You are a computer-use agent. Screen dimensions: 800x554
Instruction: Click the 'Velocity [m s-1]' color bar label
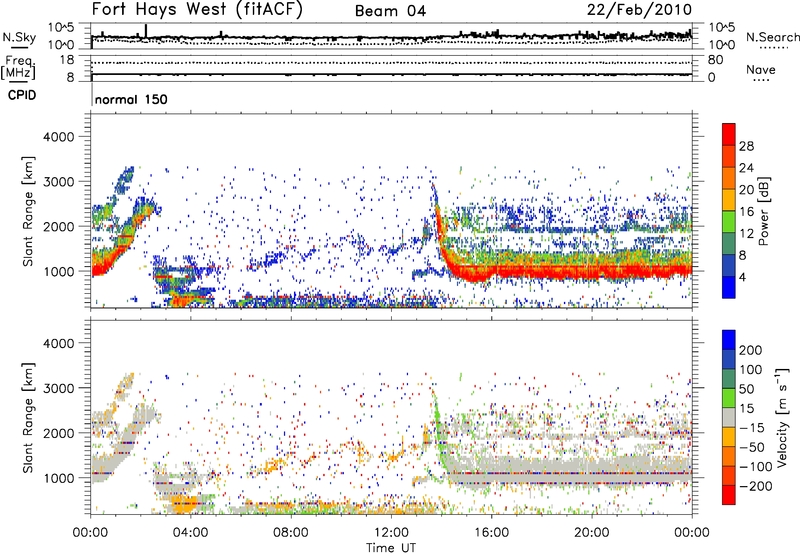tap(783, 417)
